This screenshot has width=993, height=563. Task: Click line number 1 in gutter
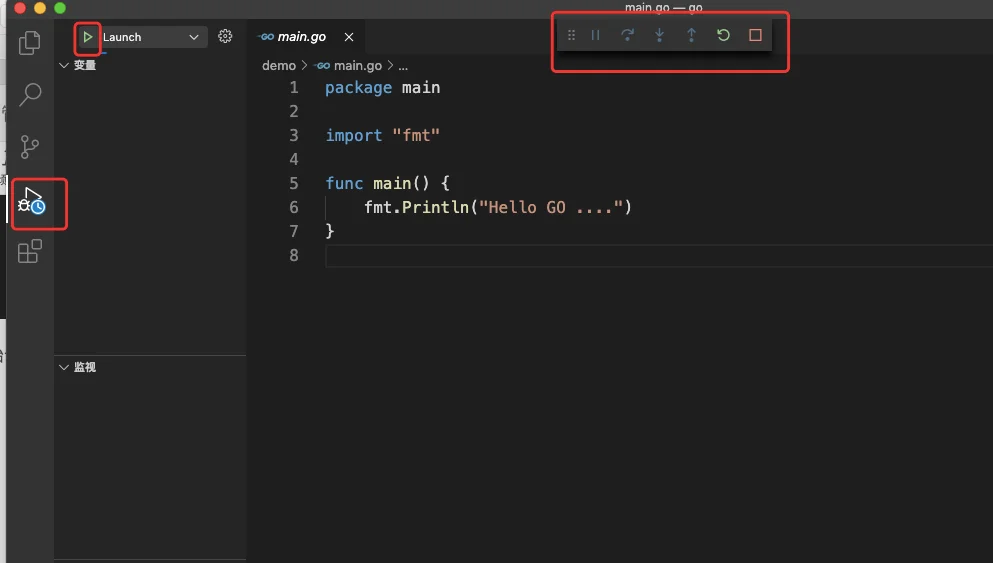click(294, 87)
